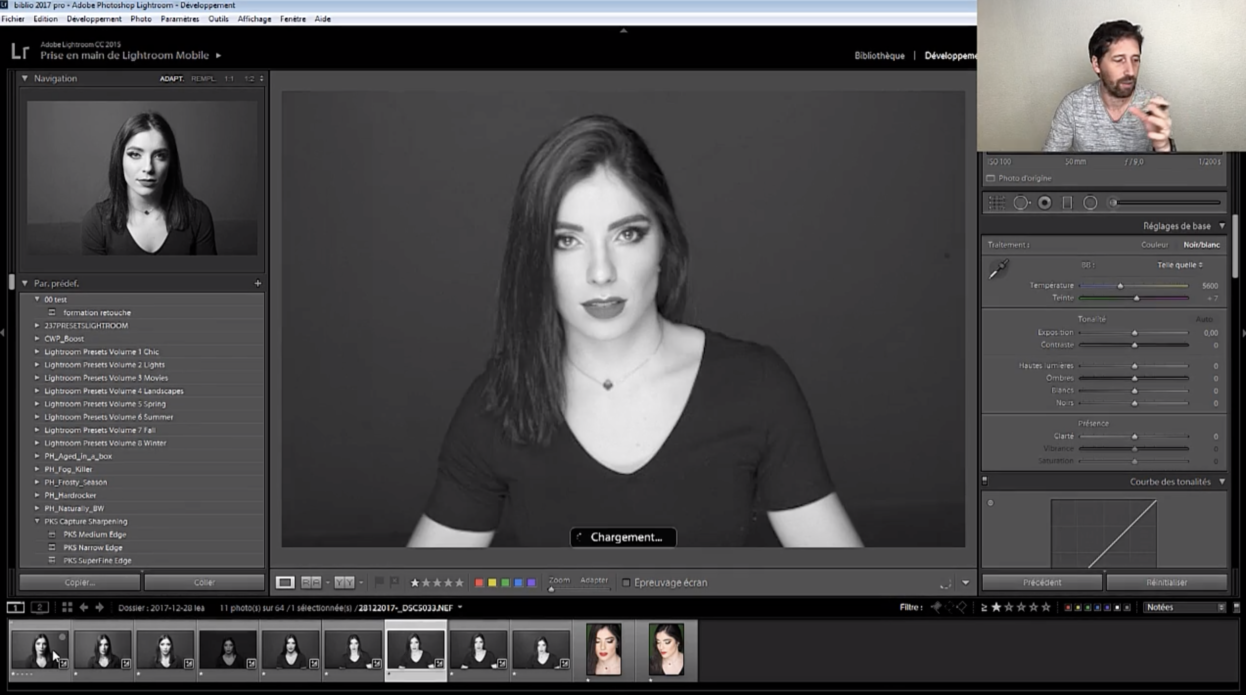The width and height of the screenshot is (1246, 695).
Task: Click the loupe view icon in toolbar
Action: pos(285,582)
